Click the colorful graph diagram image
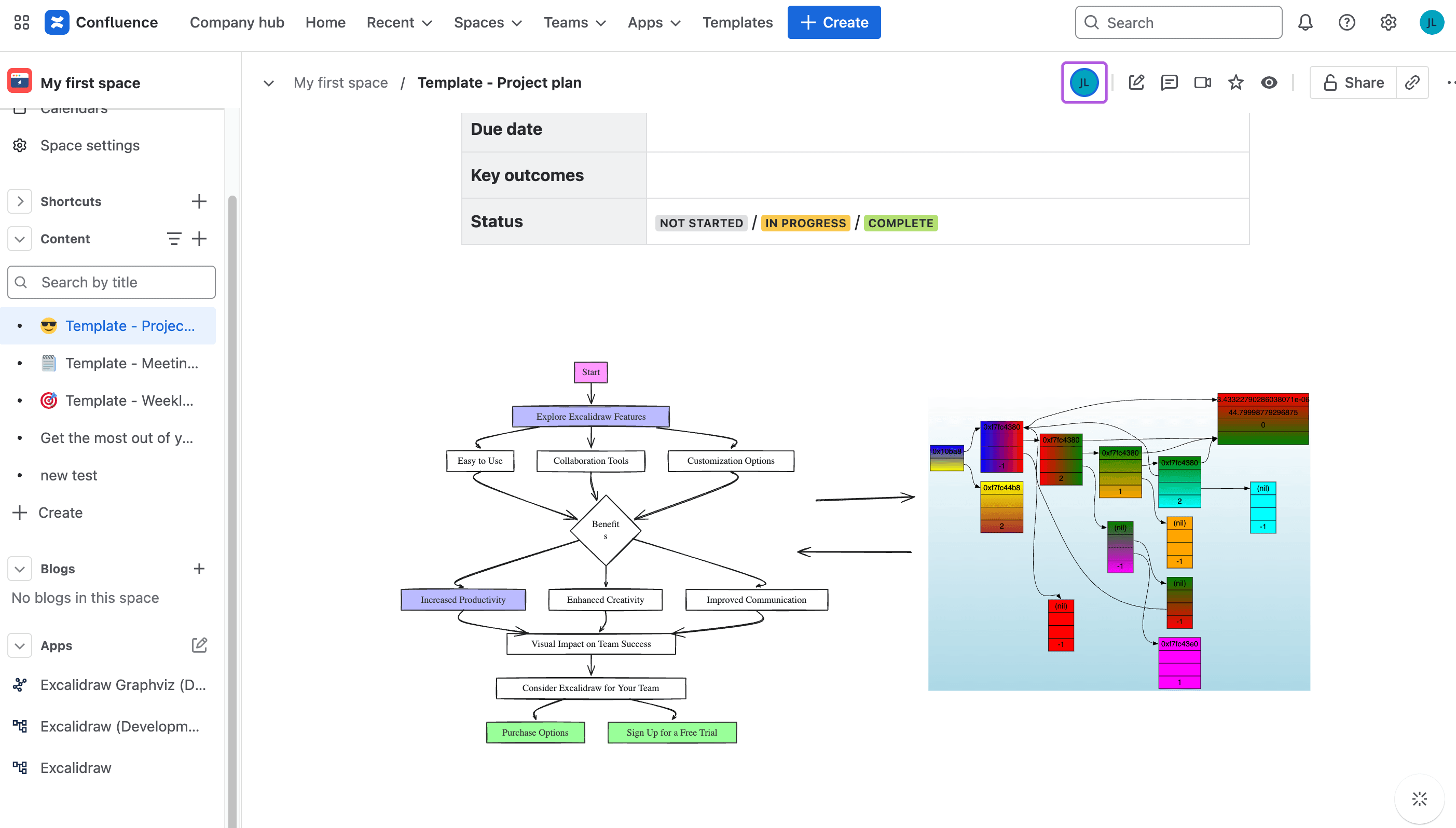Viewport: 1456px width, 828px height. [x=1119, y=541]
